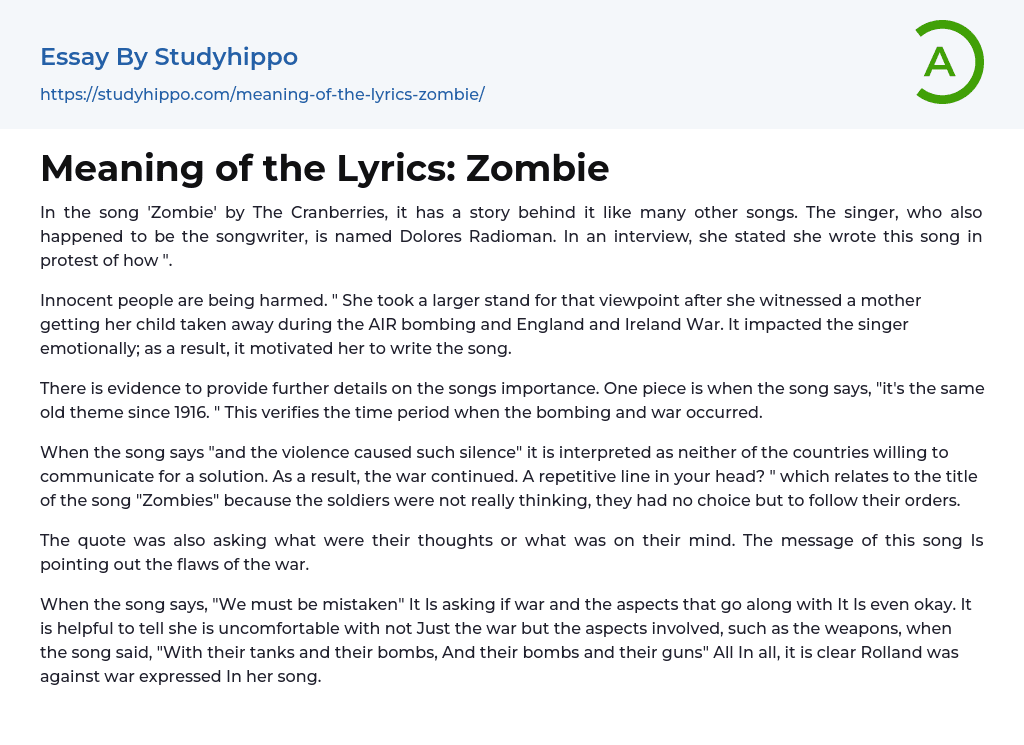Click the 'Meaning of the Lyrics: Zombie' title
The image size is (1024, 745).
324,168
